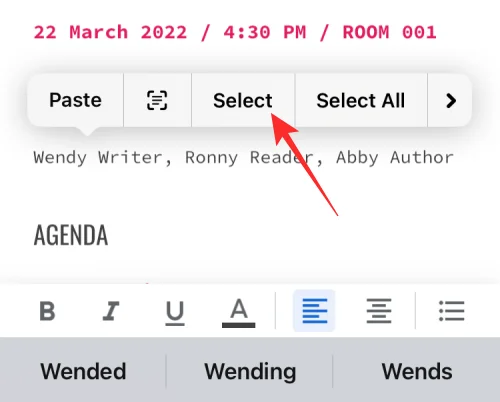The image size is (500, 402).
Task: Pick the Wends keyboard suggestion
Action: [x=417, y=371]
